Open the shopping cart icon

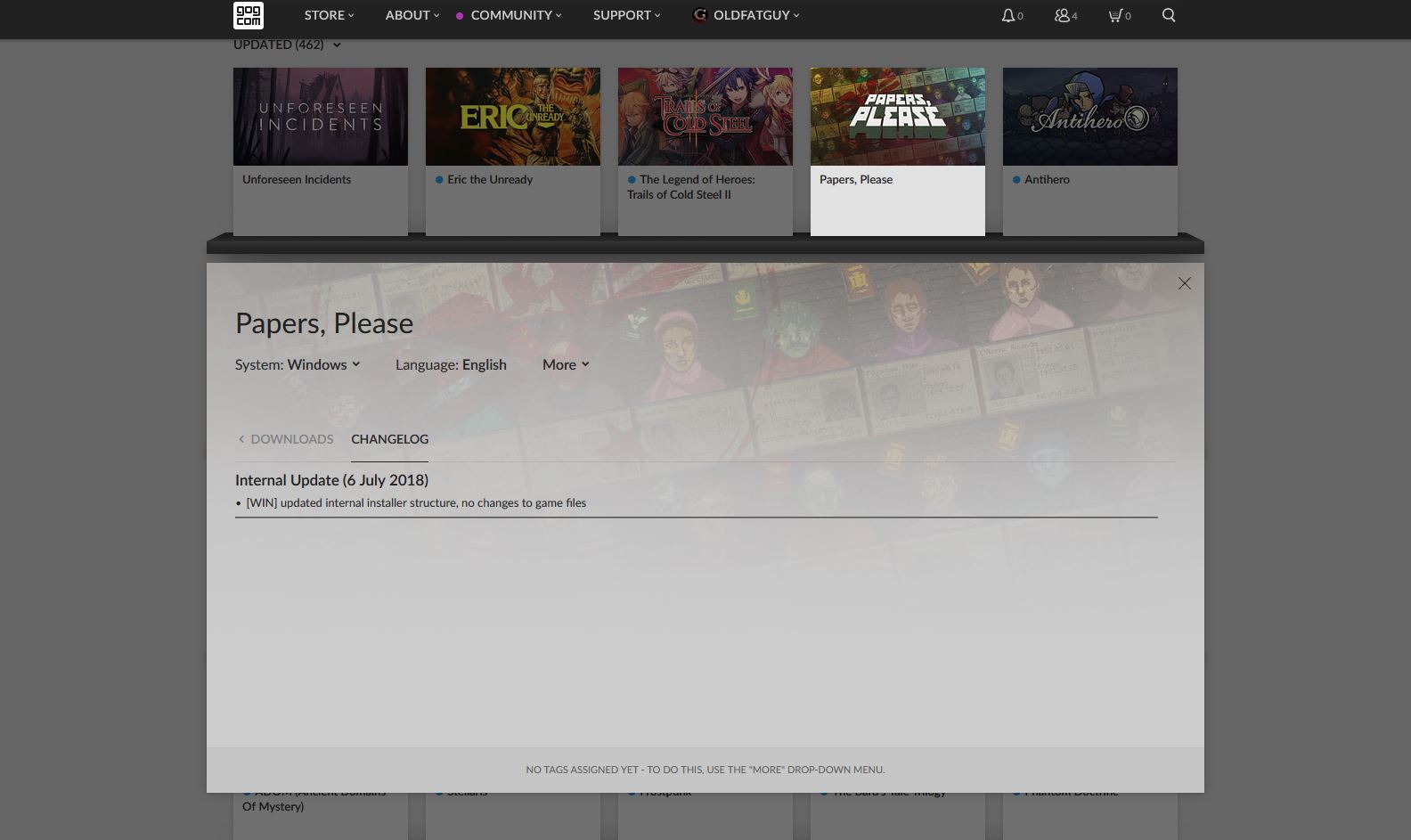click(x=1114, y=15)
